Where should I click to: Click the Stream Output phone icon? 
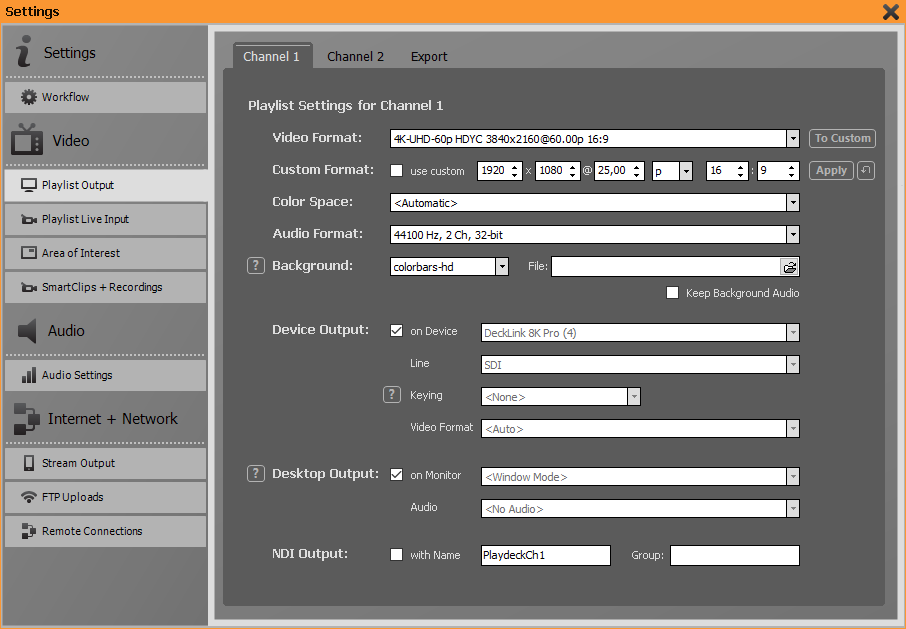(x=28, y=463)
